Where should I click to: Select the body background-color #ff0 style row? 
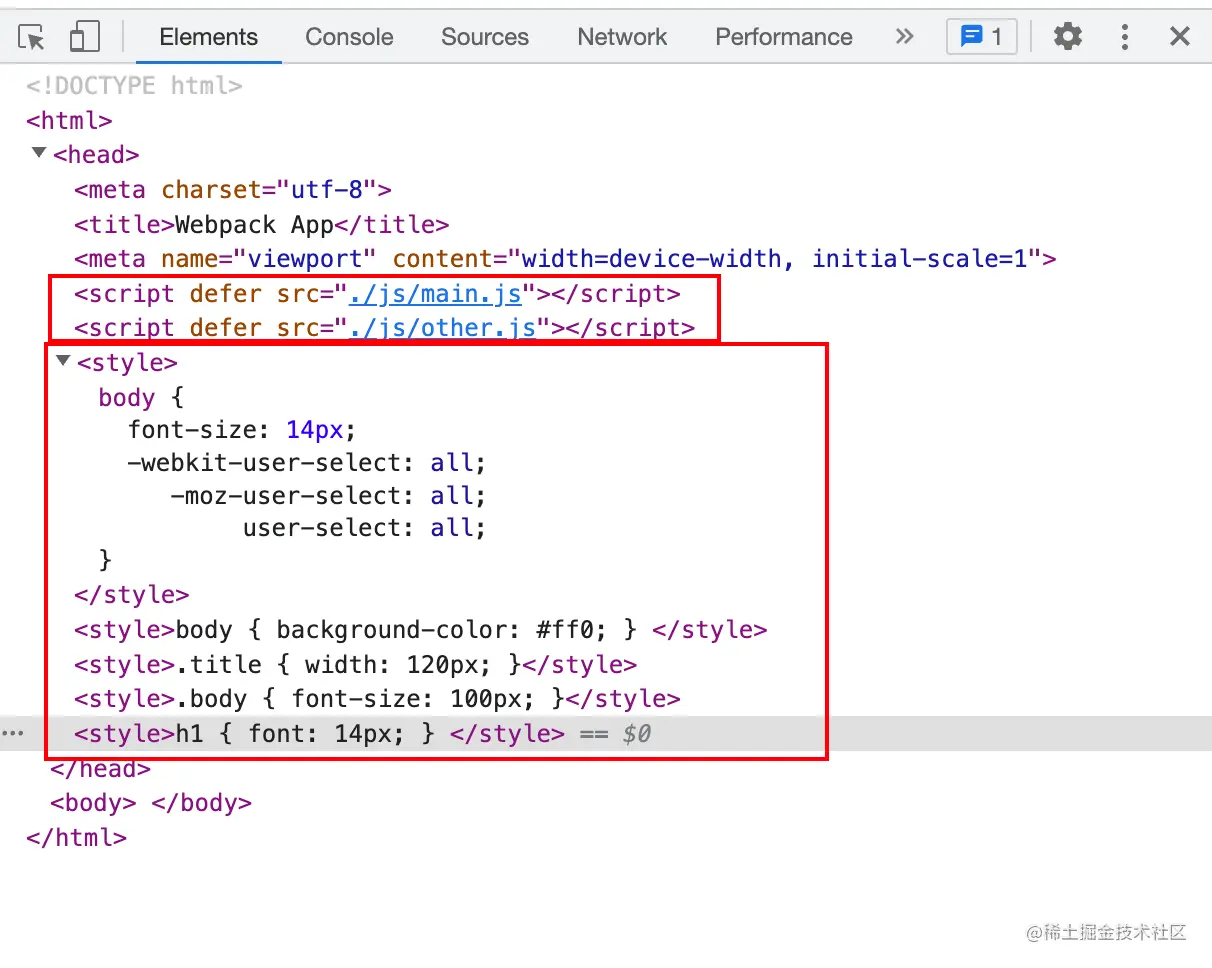coord(420,630)
